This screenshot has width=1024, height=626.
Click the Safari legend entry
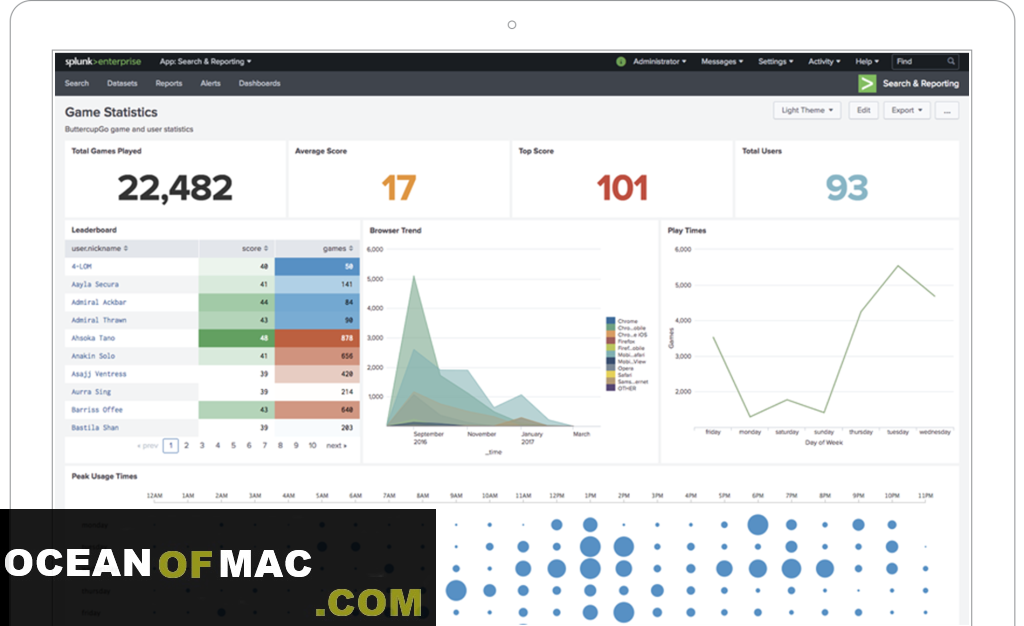[625, 375]
